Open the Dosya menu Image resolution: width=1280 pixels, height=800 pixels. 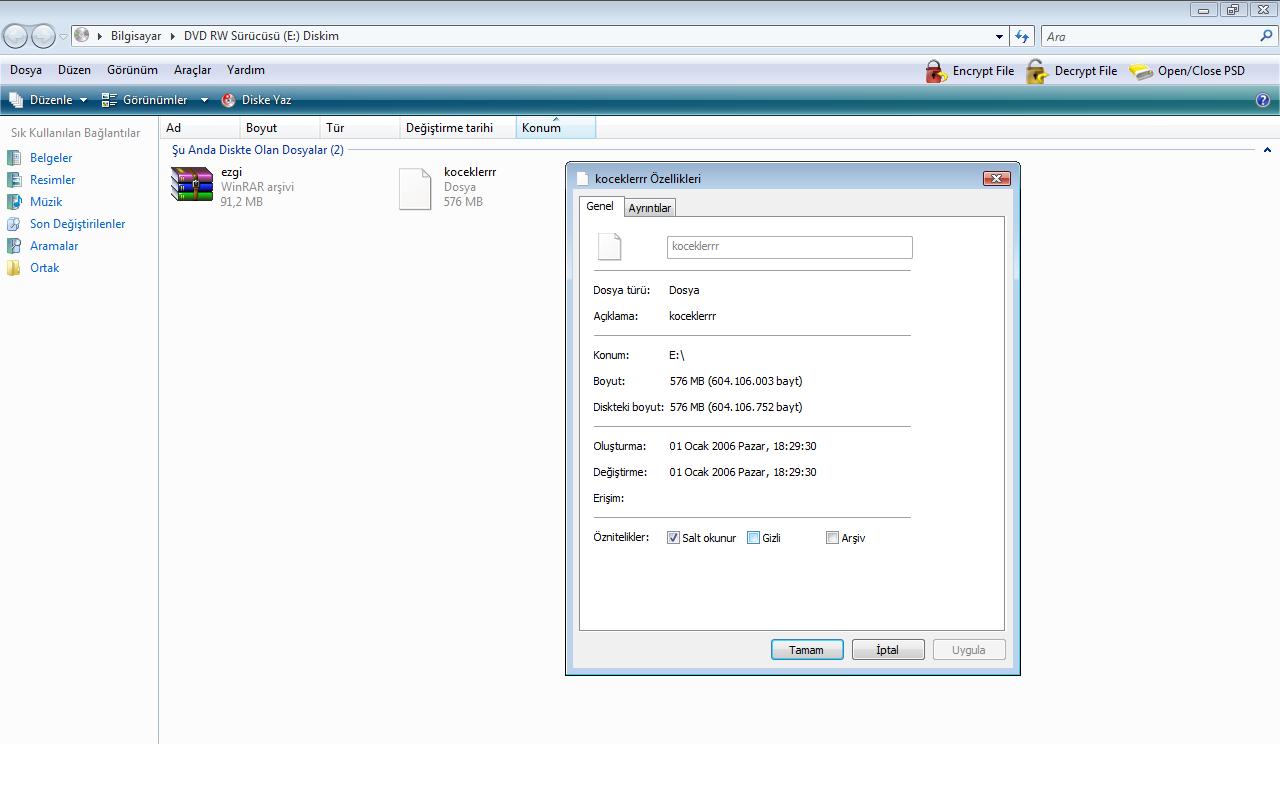26,70
